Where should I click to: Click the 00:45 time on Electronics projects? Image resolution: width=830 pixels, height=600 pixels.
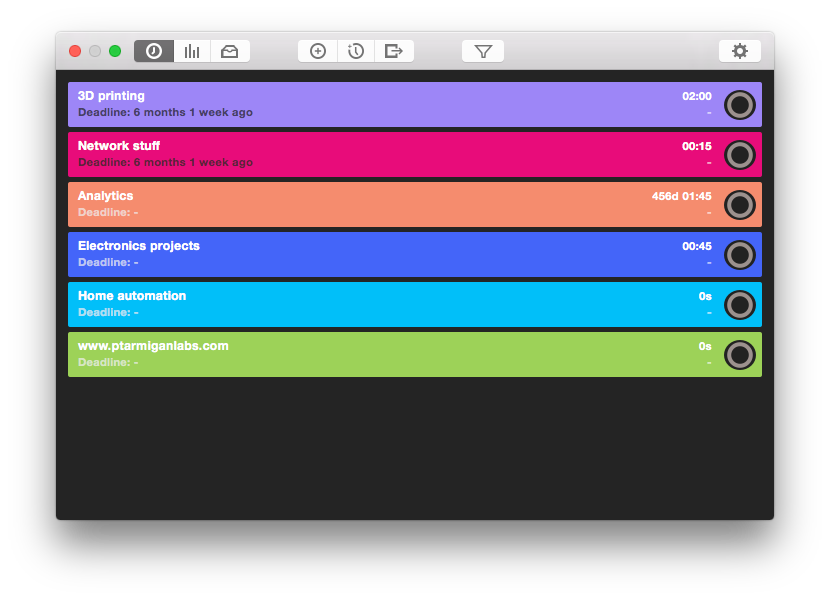pyautogui.click(x=697, y=246)
